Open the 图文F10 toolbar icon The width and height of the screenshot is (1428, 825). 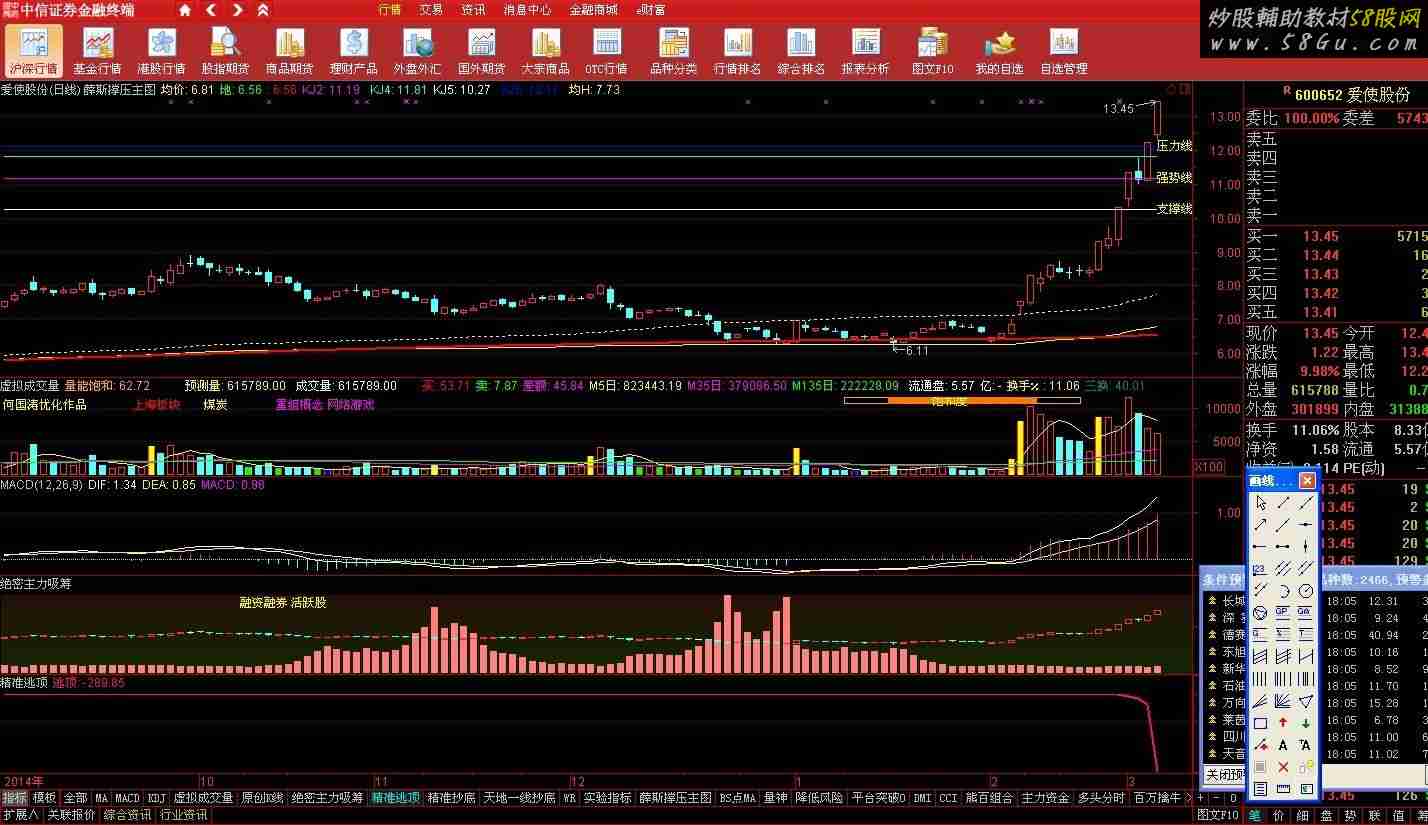pos(932,51)
